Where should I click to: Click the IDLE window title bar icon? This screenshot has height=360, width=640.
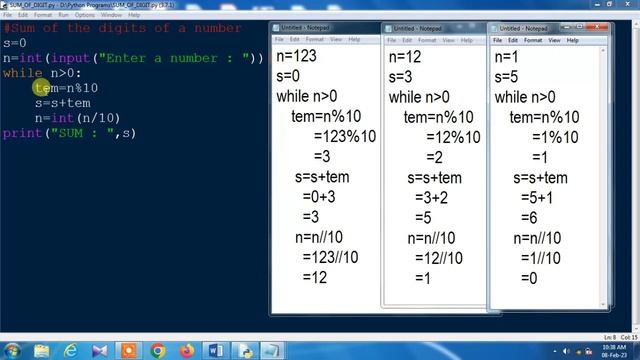(x=4, y=5)
